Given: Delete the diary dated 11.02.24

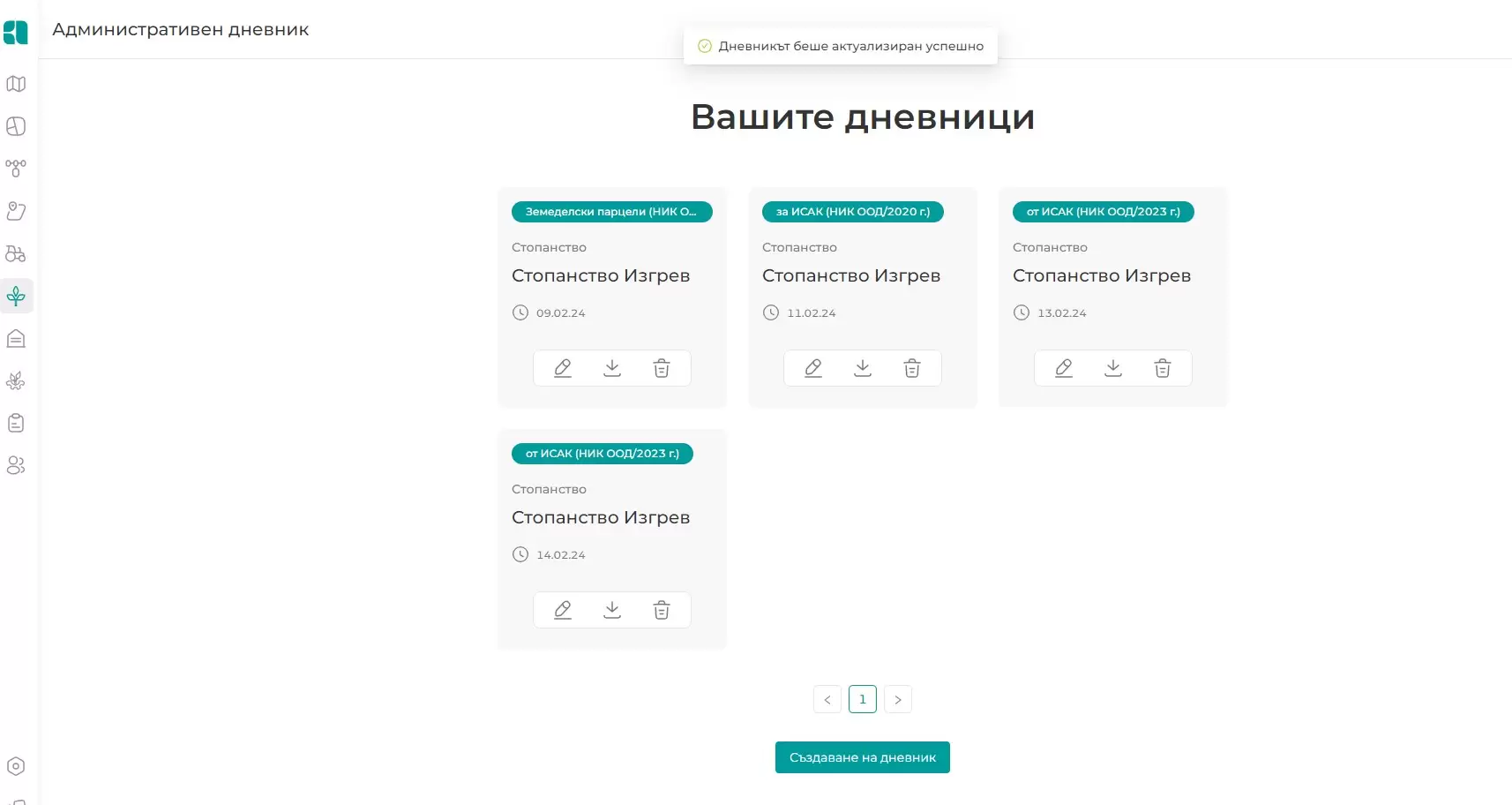Looking at the screenshot, I should tap(912, 368).
